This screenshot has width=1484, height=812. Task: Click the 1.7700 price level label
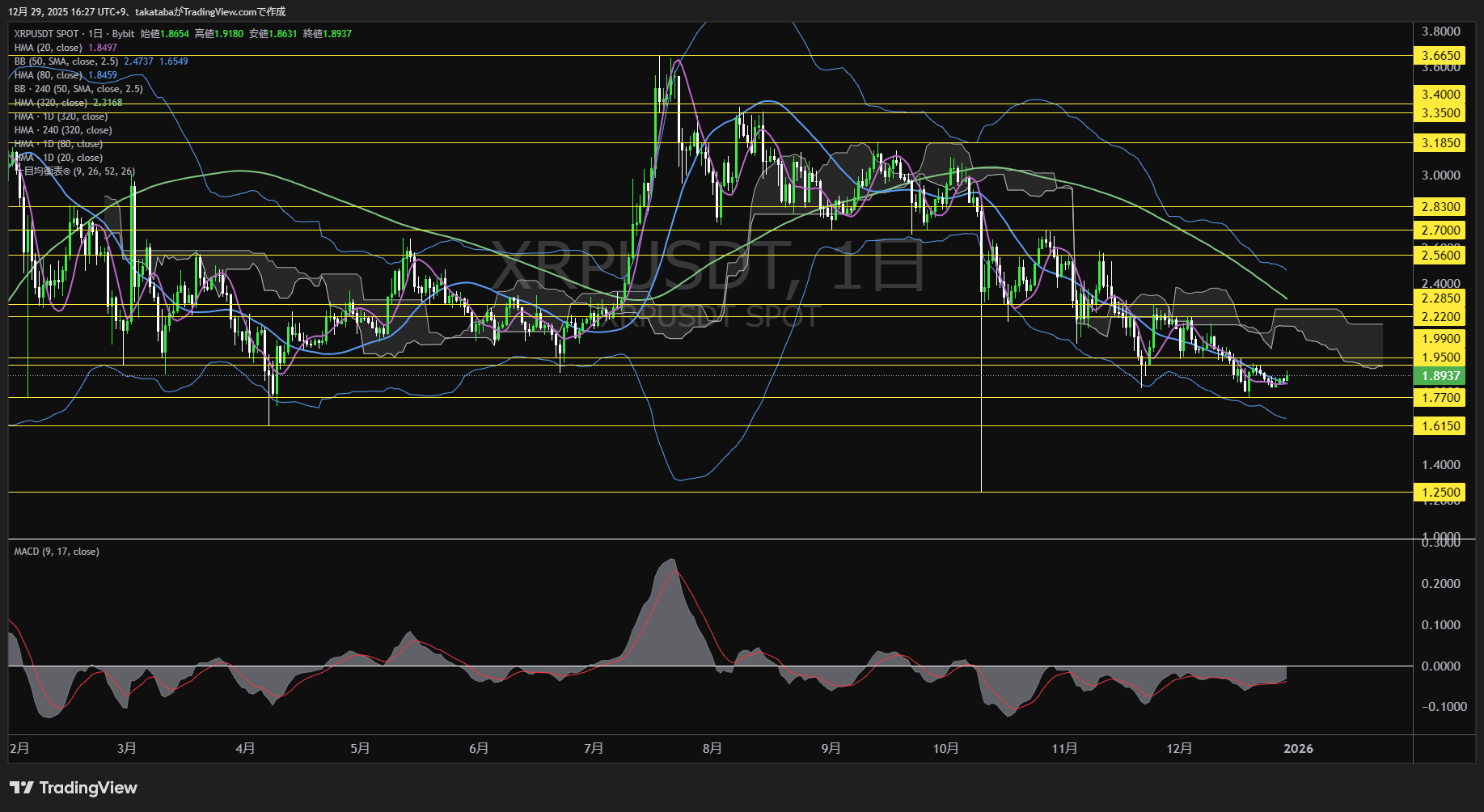(1442, 397)
